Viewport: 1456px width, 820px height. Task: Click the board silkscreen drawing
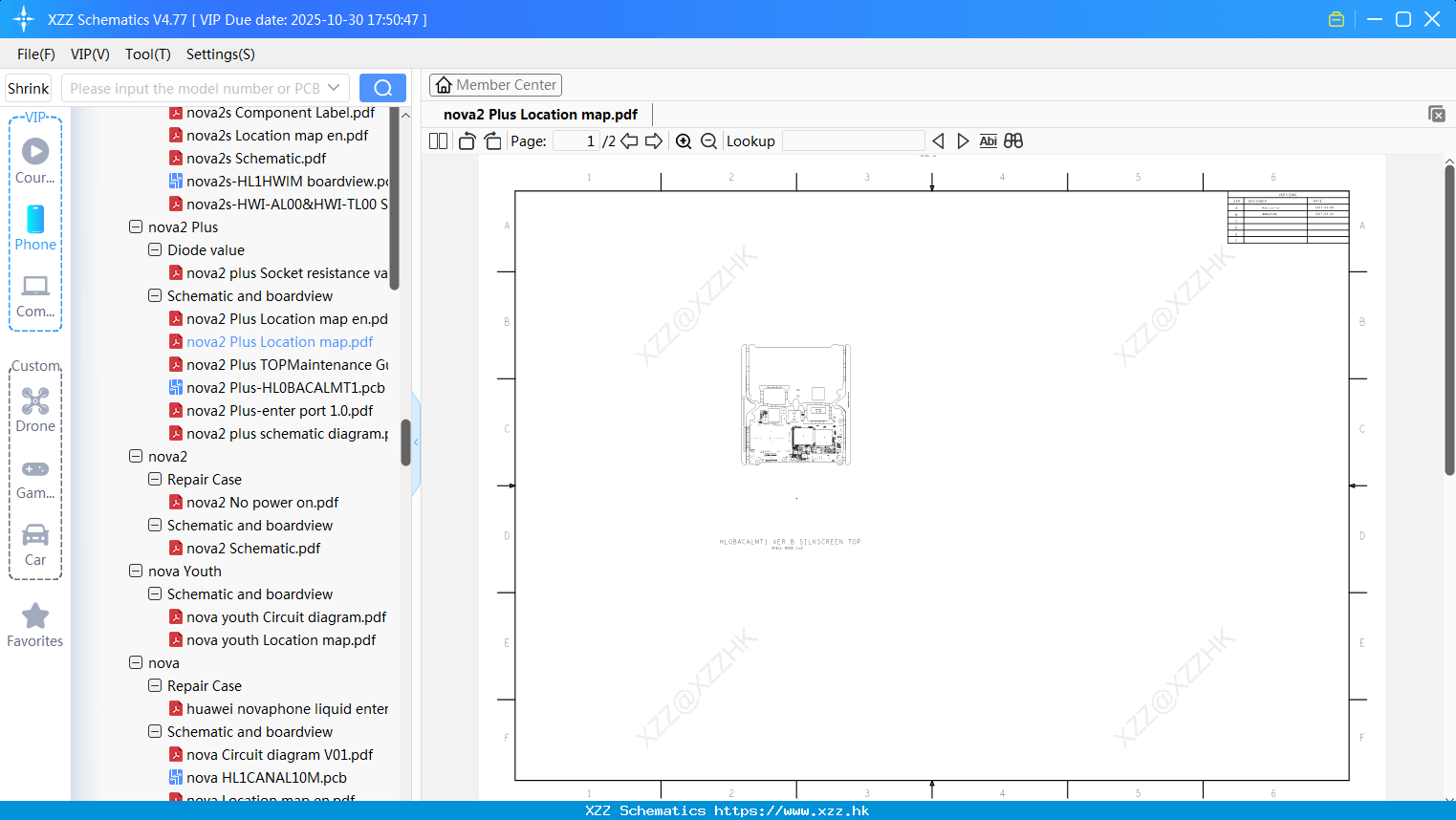(795, 405)
